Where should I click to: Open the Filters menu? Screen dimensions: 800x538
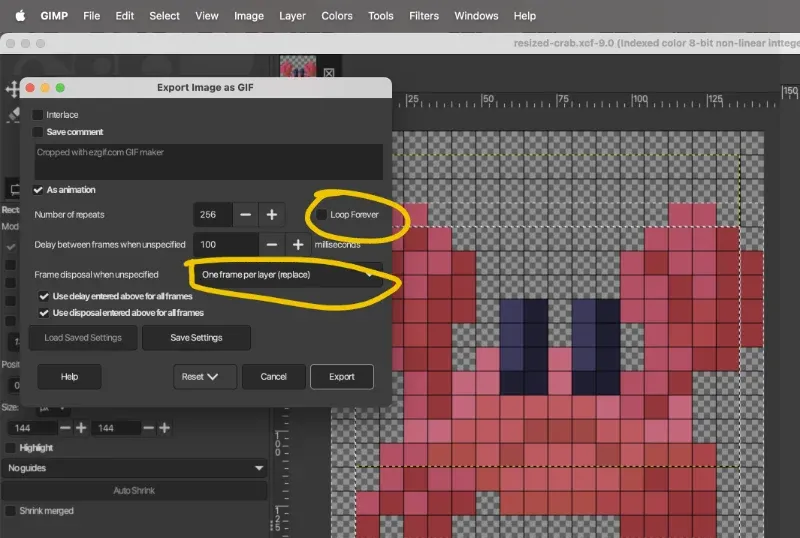coord(424,16)
